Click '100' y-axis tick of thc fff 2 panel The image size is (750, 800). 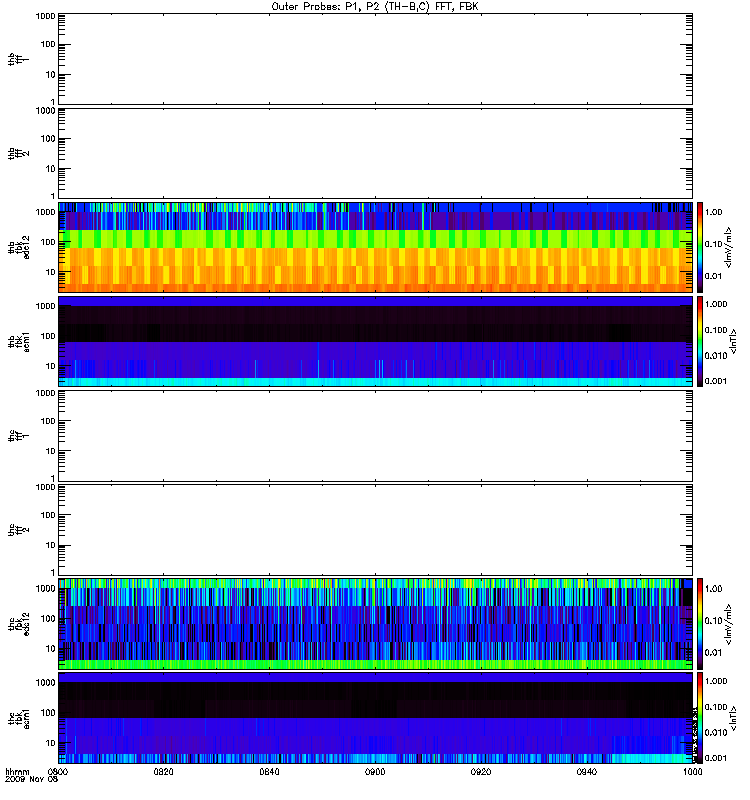(x=48, y=515)
